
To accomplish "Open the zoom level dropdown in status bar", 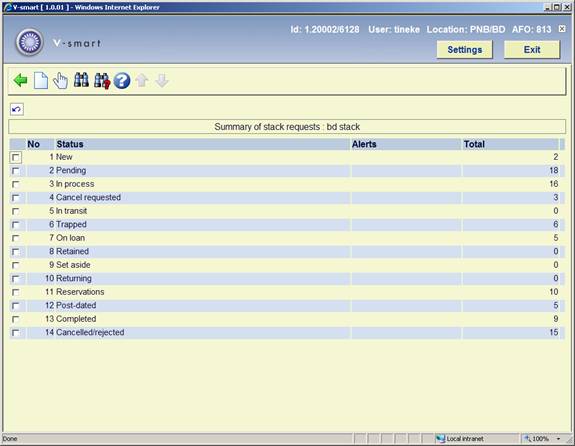I will pos(558,439).
